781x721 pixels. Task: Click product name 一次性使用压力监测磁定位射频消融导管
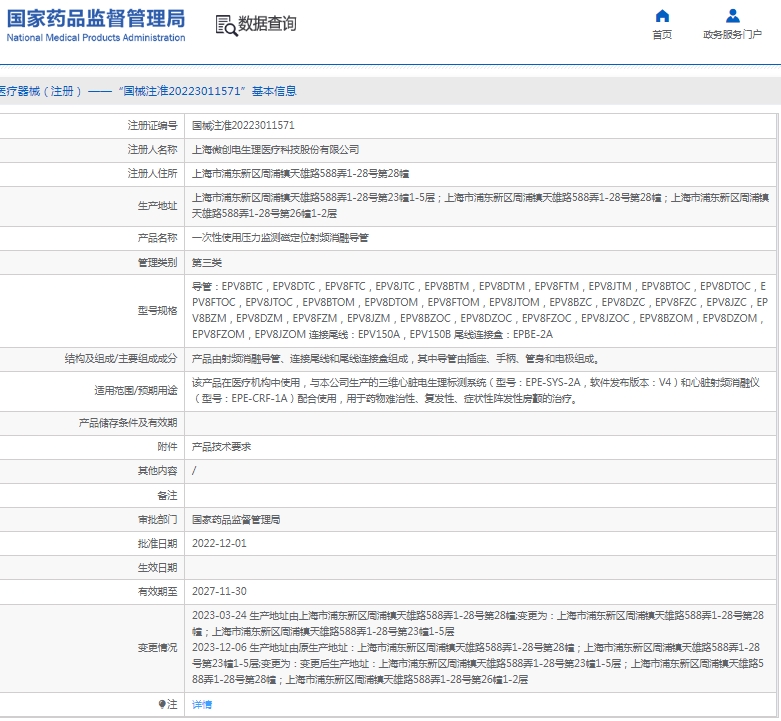pos(280,238)
